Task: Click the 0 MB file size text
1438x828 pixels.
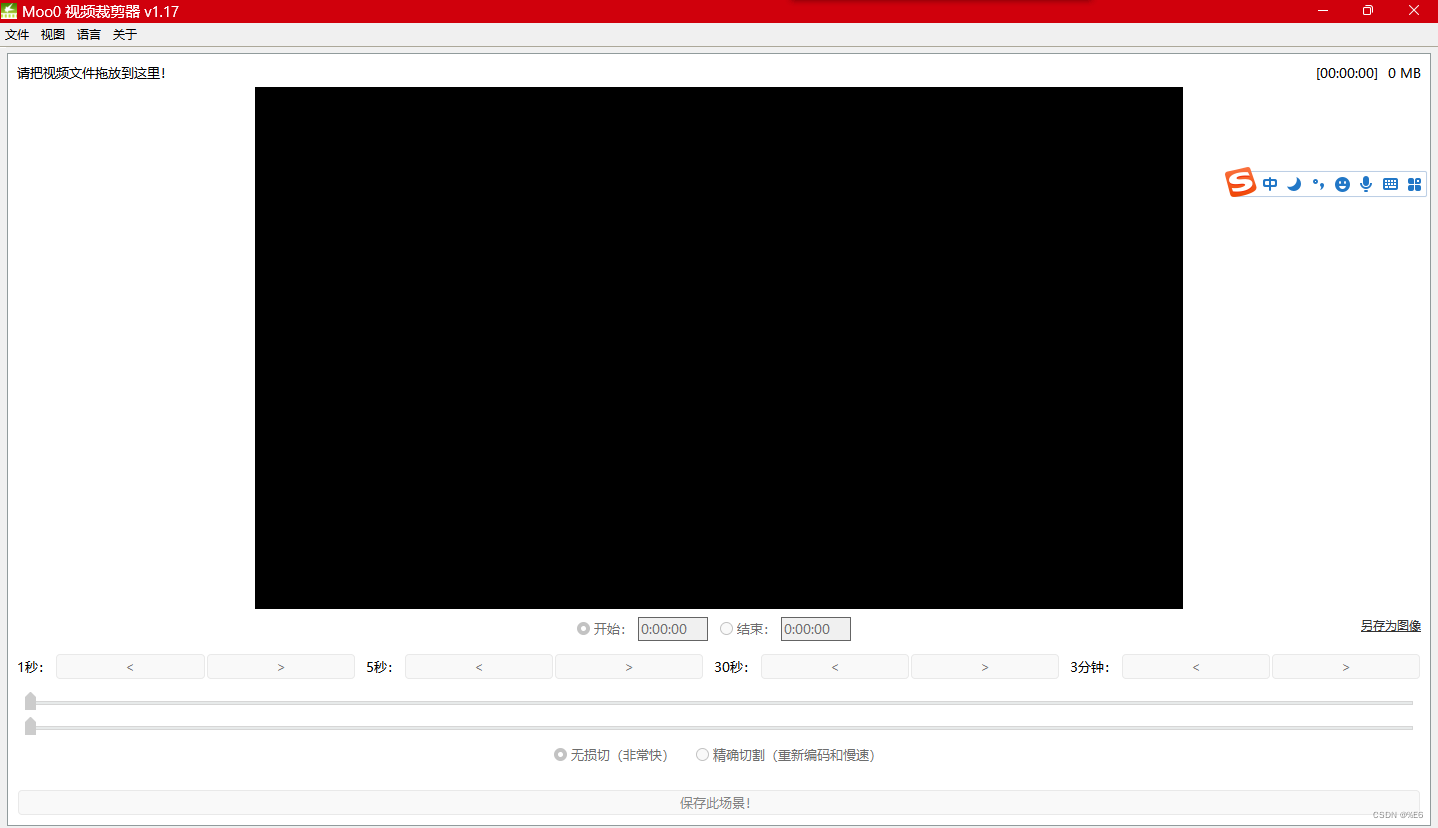Action: (x=1404, y=73)
